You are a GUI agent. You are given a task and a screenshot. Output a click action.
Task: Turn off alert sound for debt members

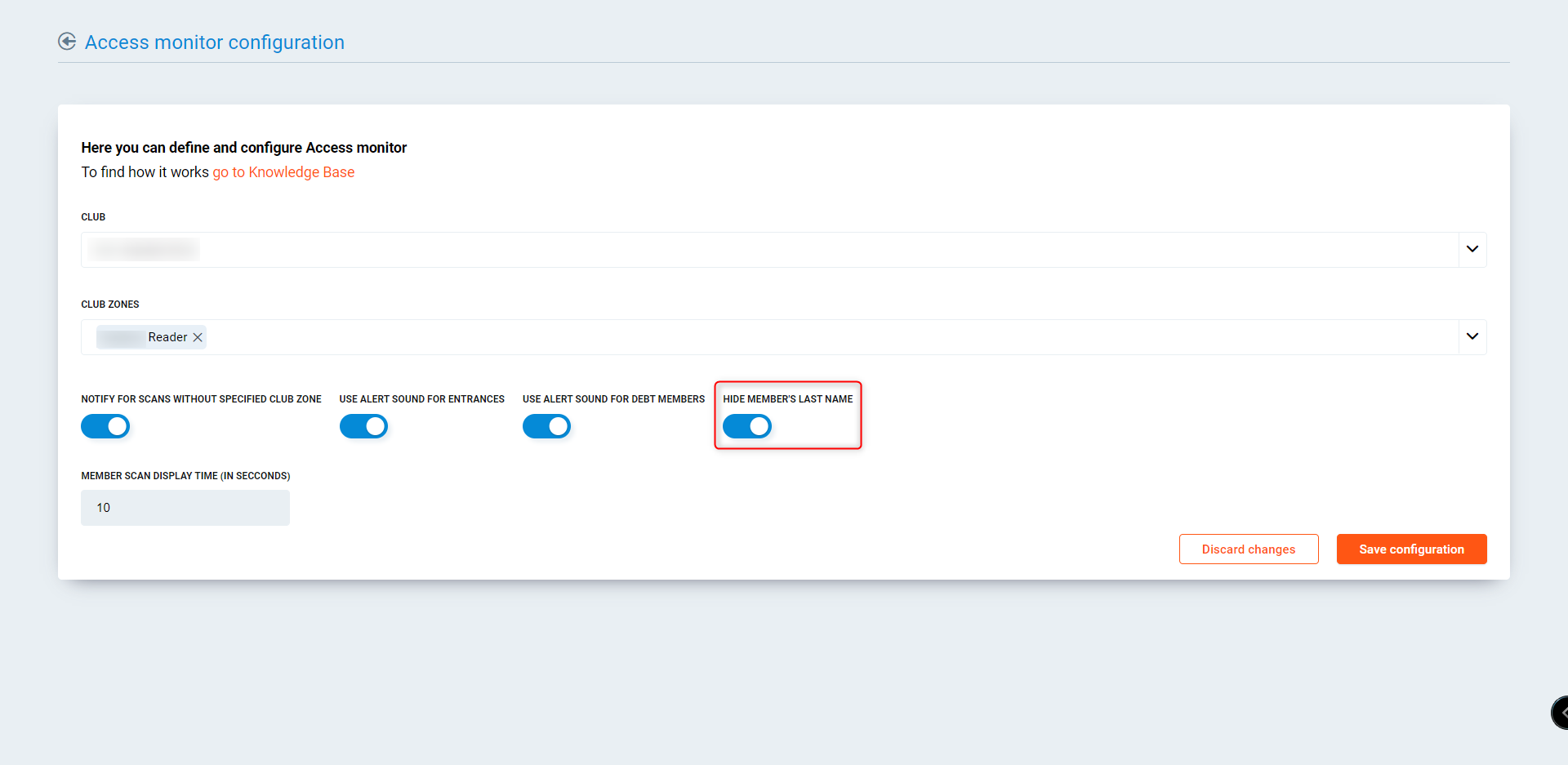pyautogui.click(x=546, y=426)
